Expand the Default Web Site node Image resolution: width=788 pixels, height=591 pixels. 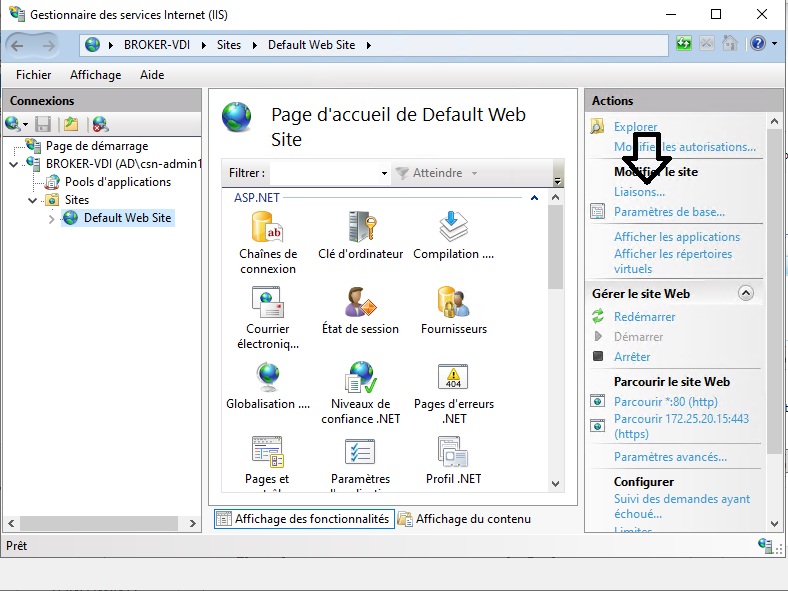pyautogui.click(x=51, y=219)
